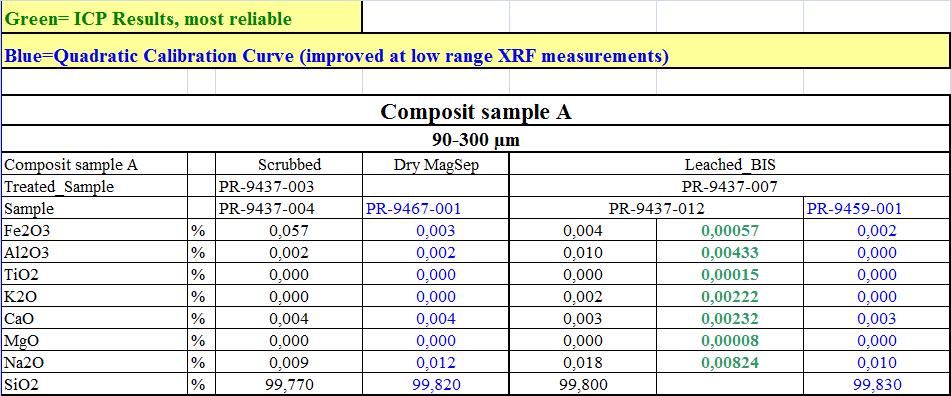Click the SiO2 value 99,770
This screenshot has width=951, height=396.
(289, 384)
